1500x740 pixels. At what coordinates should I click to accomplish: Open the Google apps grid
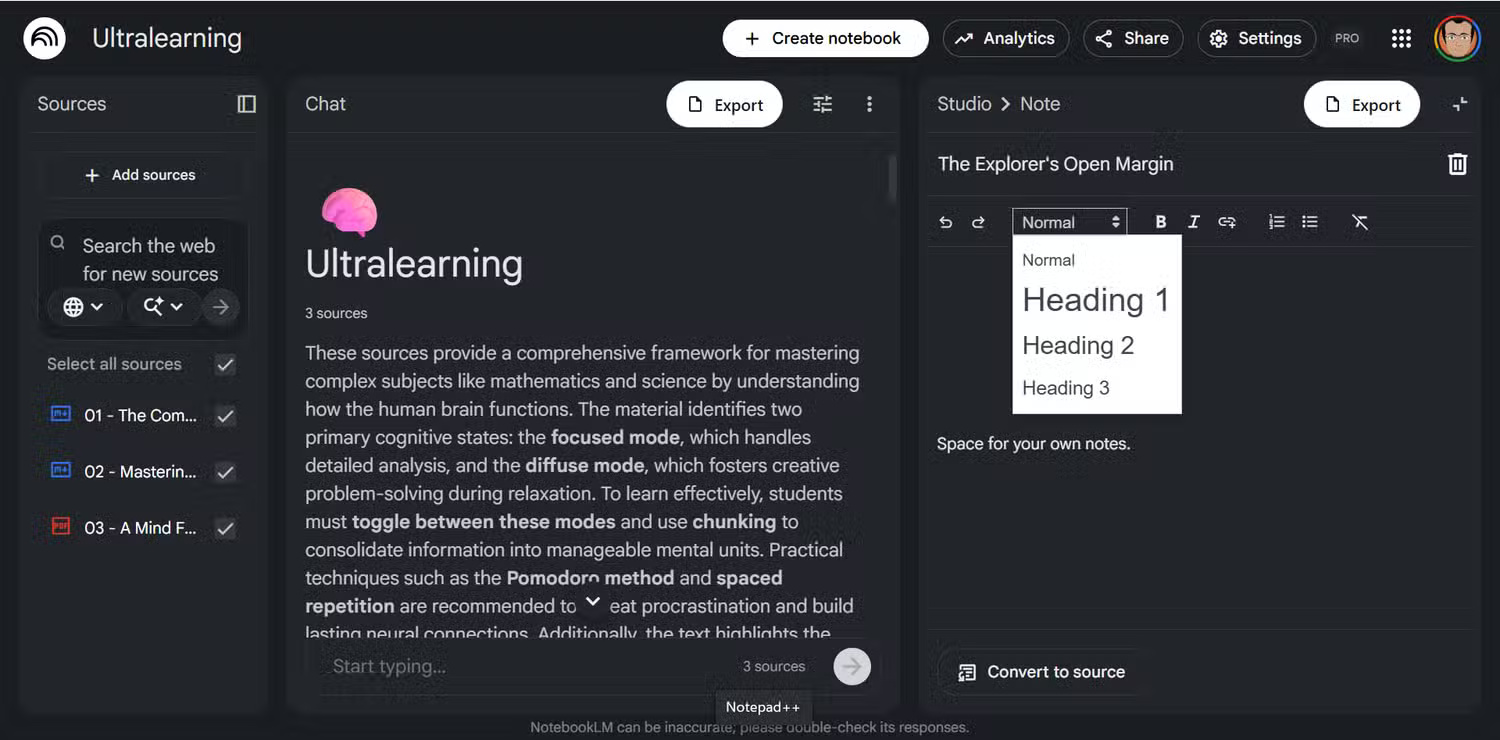tap(1401, 38)
